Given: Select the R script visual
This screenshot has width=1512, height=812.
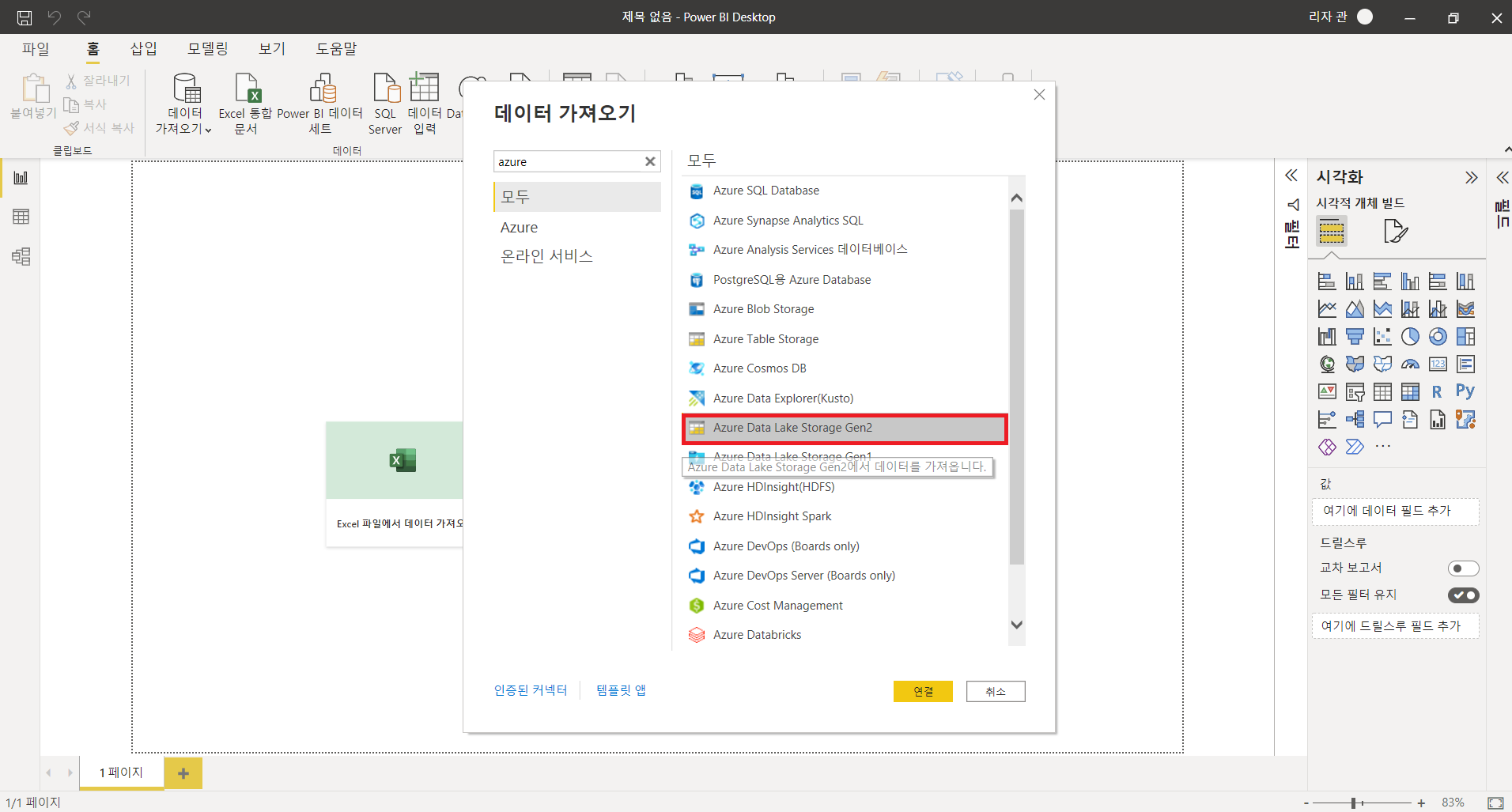Looking at the screenshot, I should tap(1438, 391).
